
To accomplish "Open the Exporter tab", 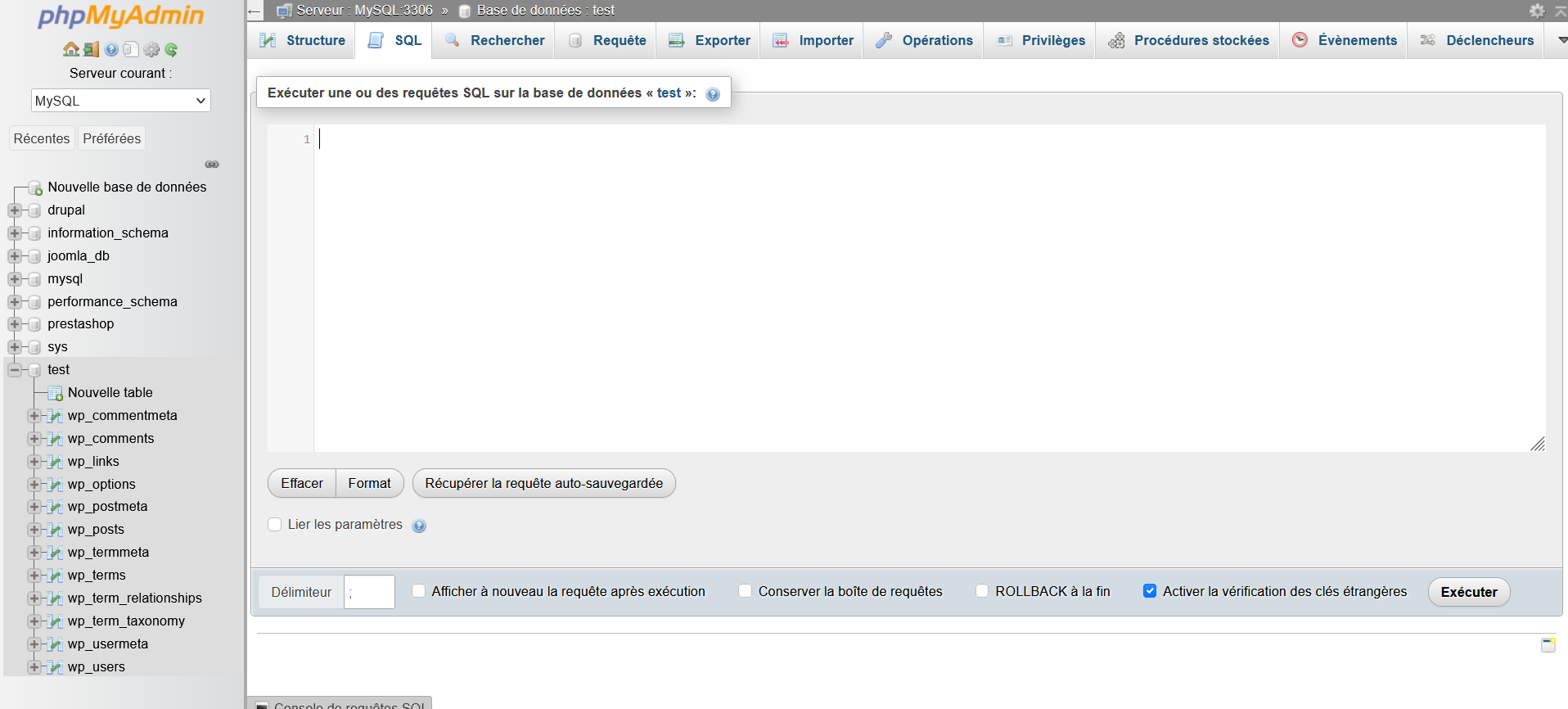I will click(708, 41).
